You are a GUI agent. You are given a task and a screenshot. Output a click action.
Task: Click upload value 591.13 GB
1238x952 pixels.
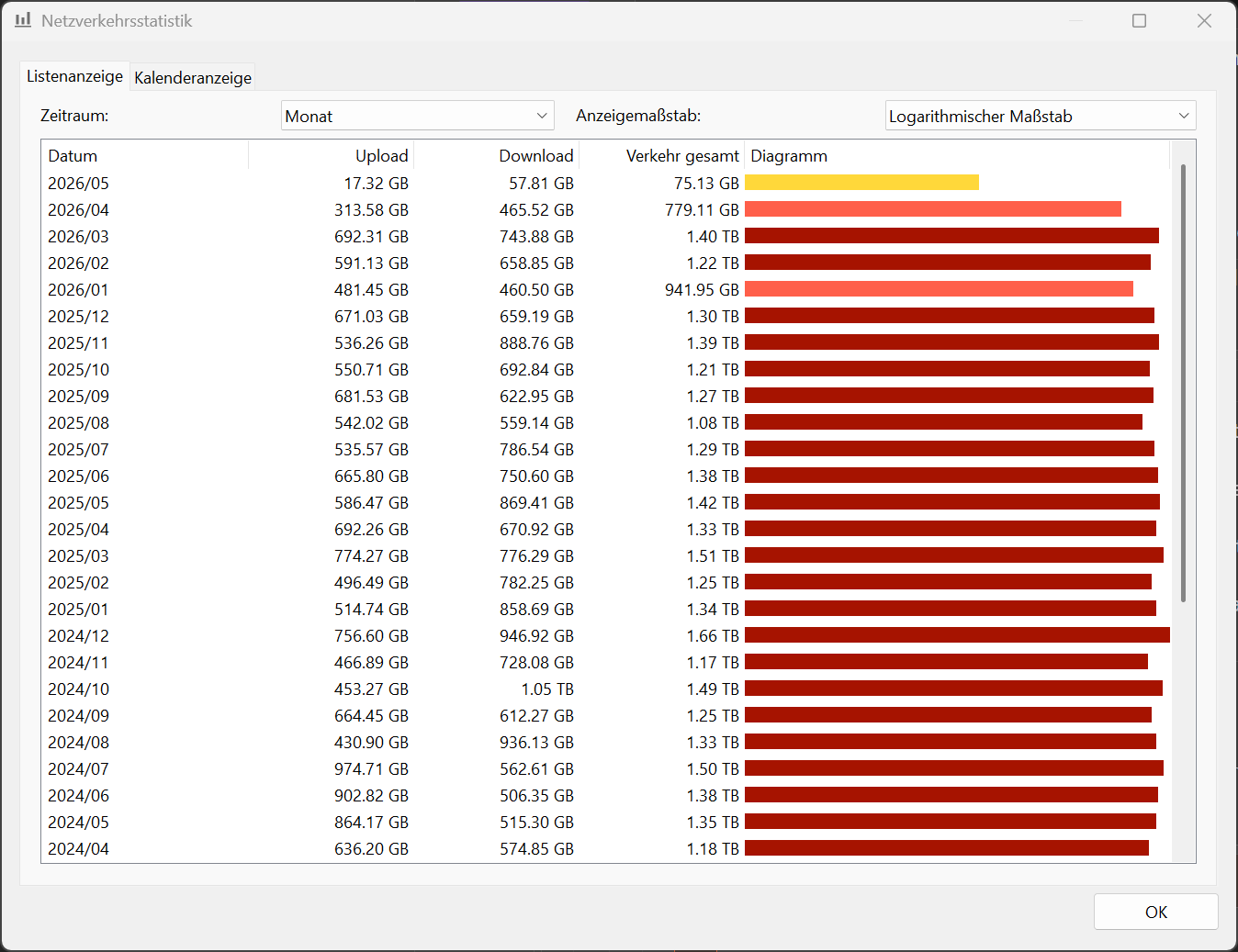pyautogui.click(x=371, y=263)
